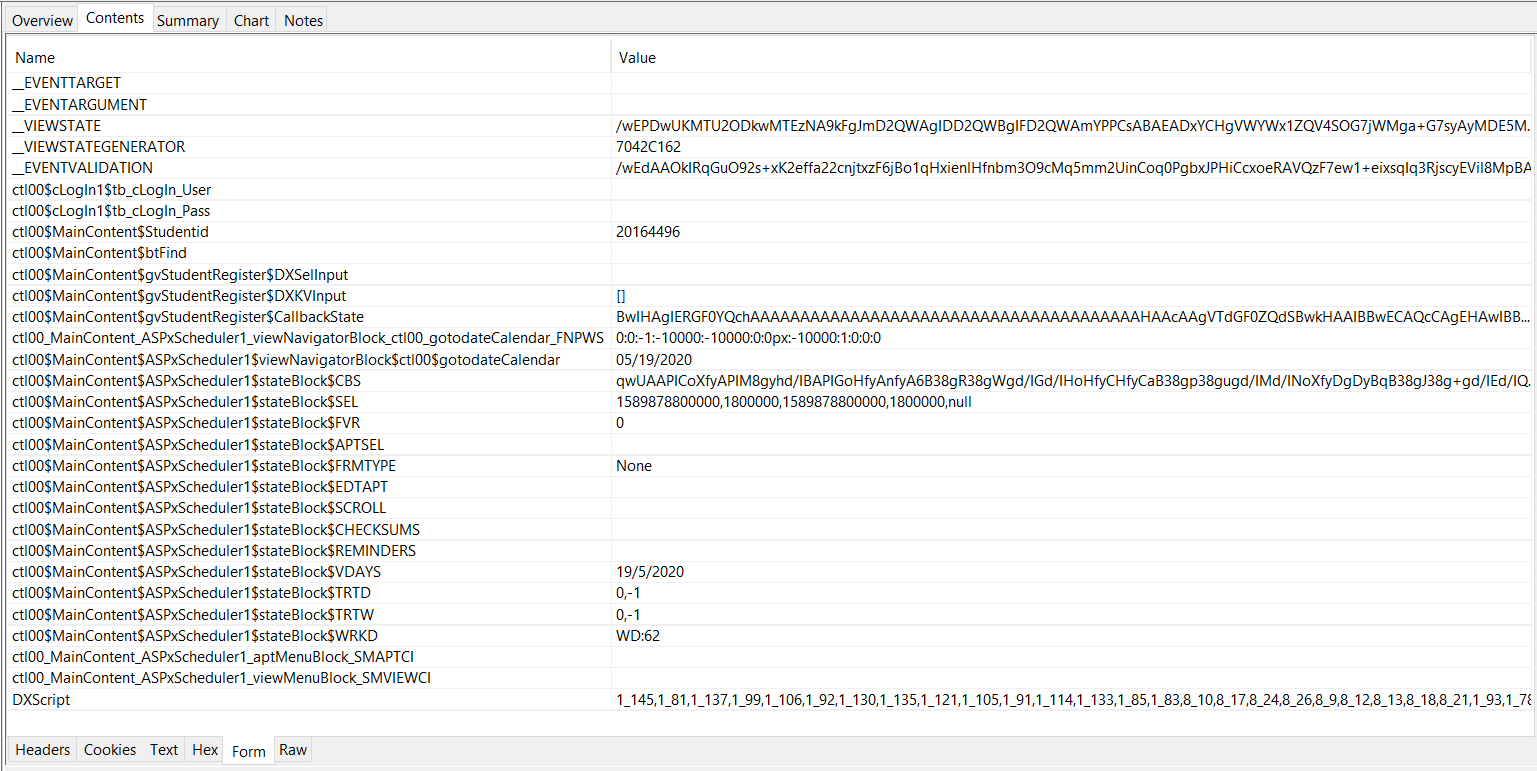Select the stateBlock$REMINDERS row
Screen dimensions: 1537x771
point(770,551)
